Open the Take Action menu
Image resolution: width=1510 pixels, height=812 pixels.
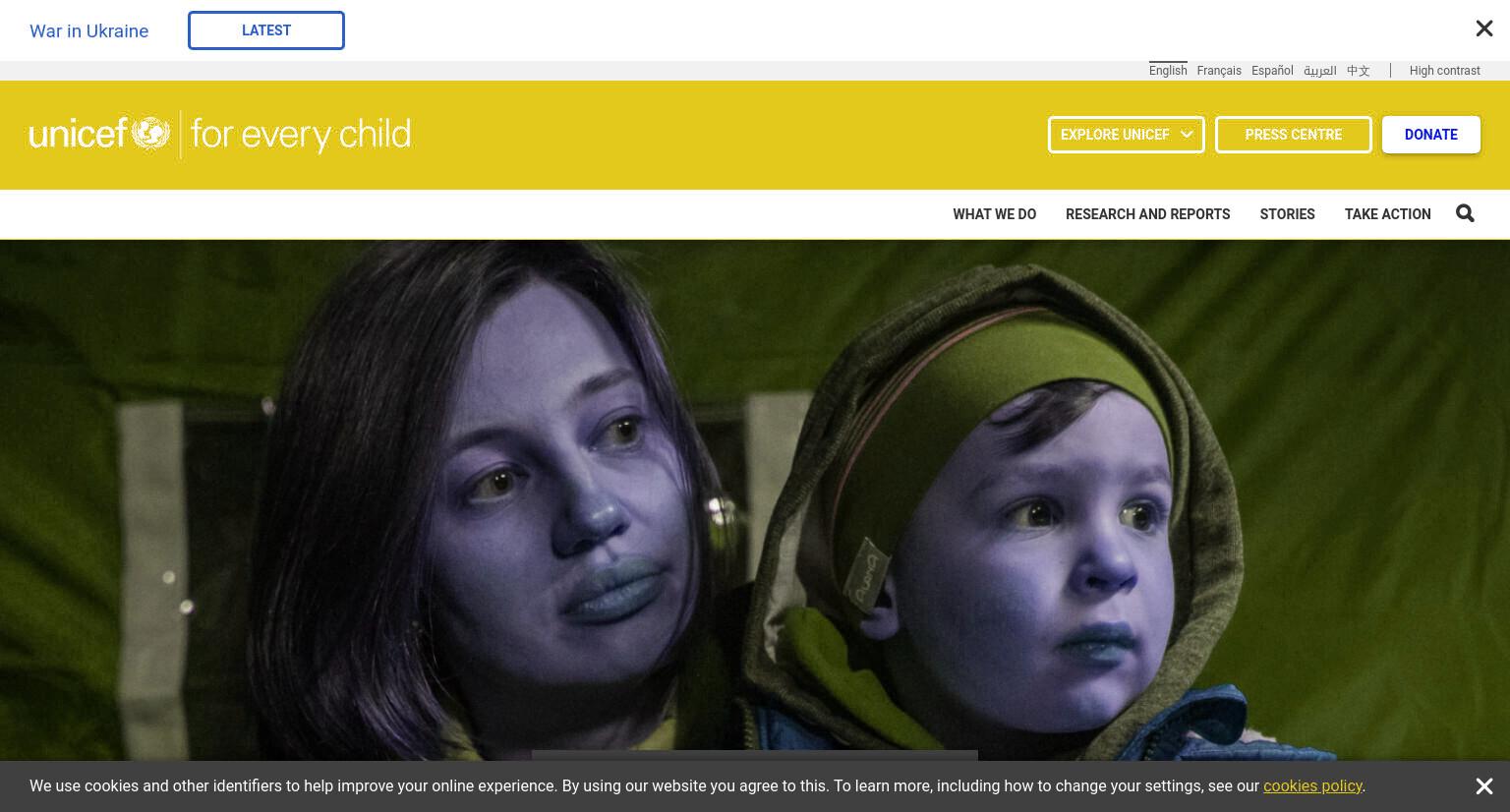tap(1387, 214)
